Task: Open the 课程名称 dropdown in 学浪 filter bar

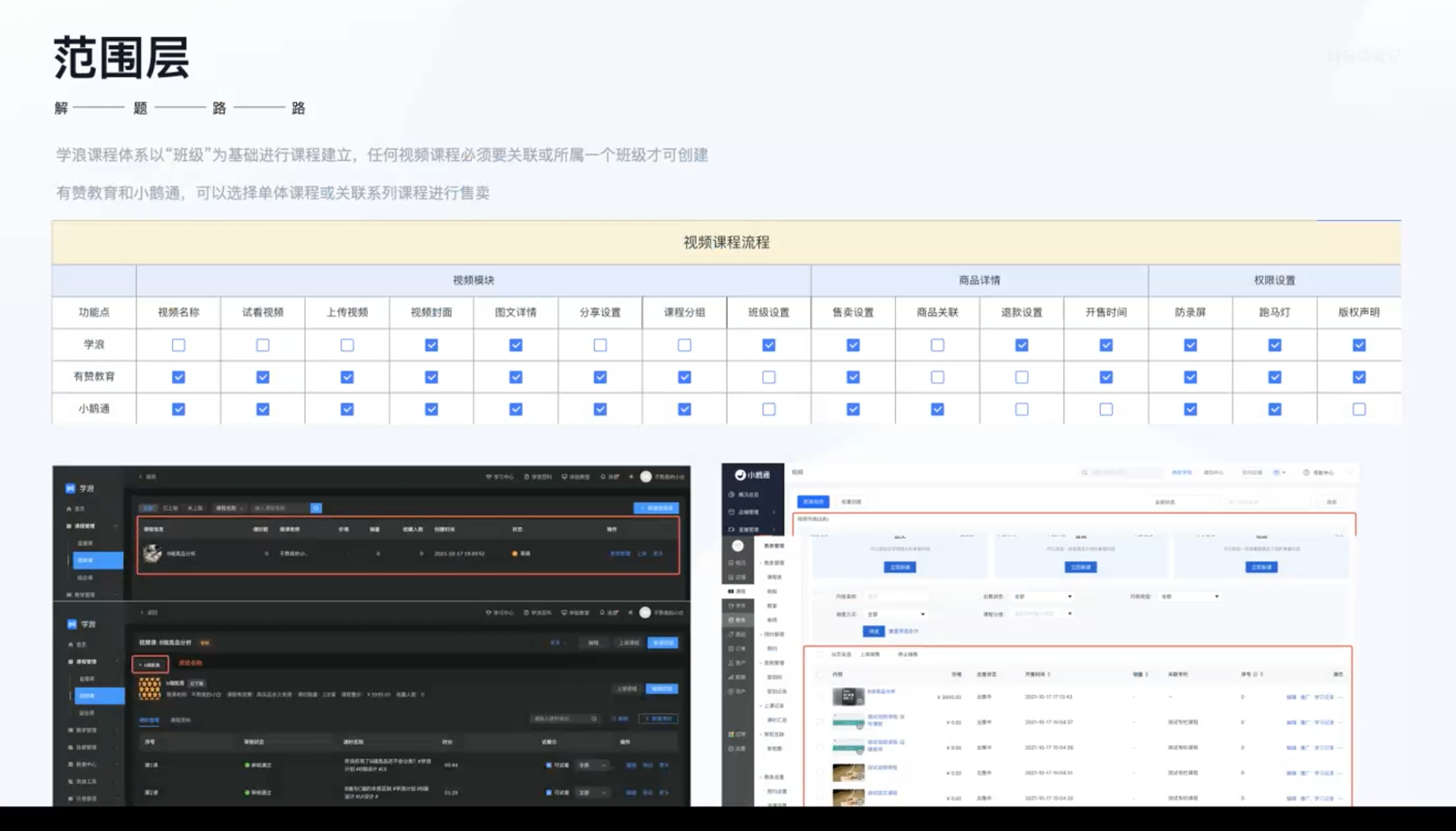Action: pyautogui.click(x=229, y=508)
